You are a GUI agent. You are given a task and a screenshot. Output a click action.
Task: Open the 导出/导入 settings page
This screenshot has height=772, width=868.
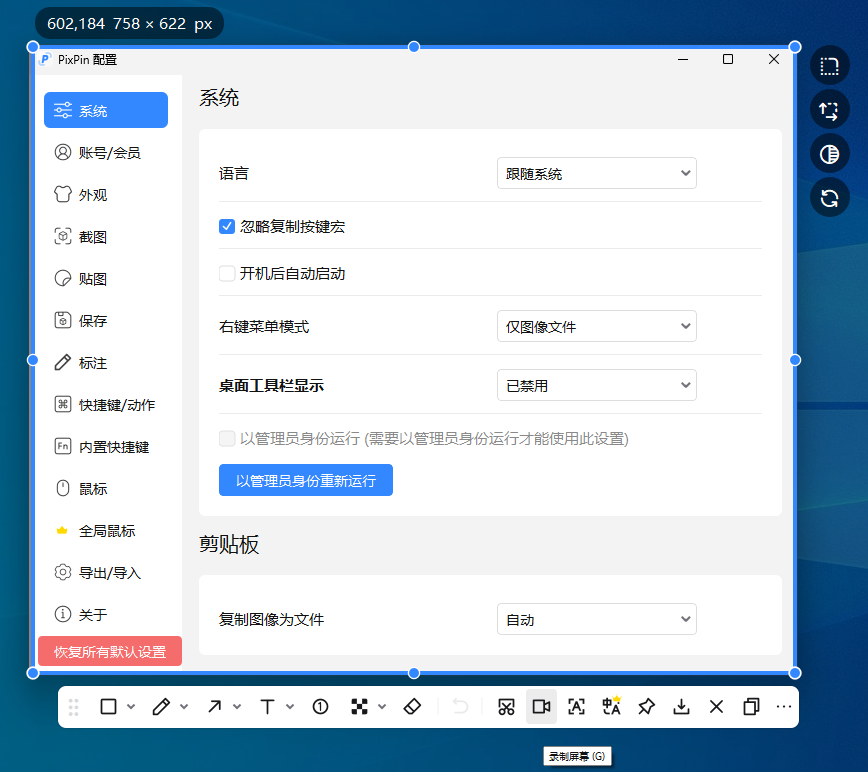pos(106,573)
